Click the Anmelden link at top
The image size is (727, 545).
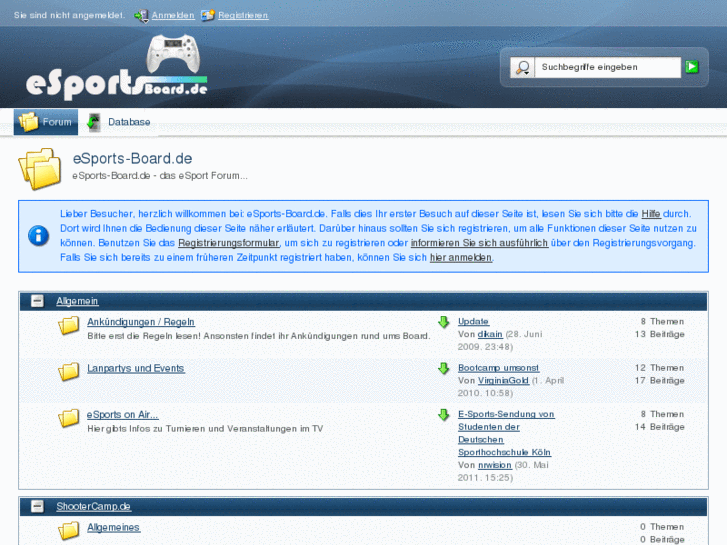pos(173,15)
